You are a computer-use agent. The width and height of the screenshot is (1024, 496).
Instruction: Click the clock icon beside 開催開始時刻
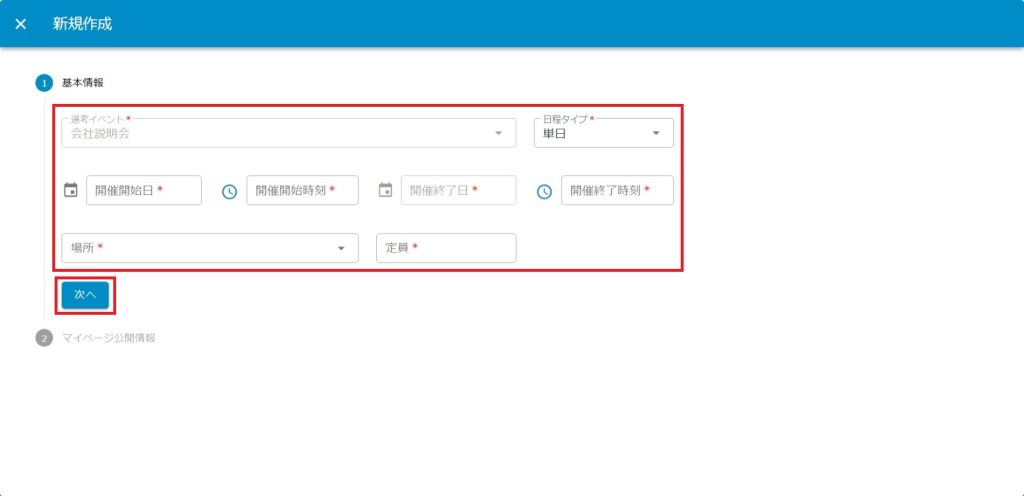point(229,191)
